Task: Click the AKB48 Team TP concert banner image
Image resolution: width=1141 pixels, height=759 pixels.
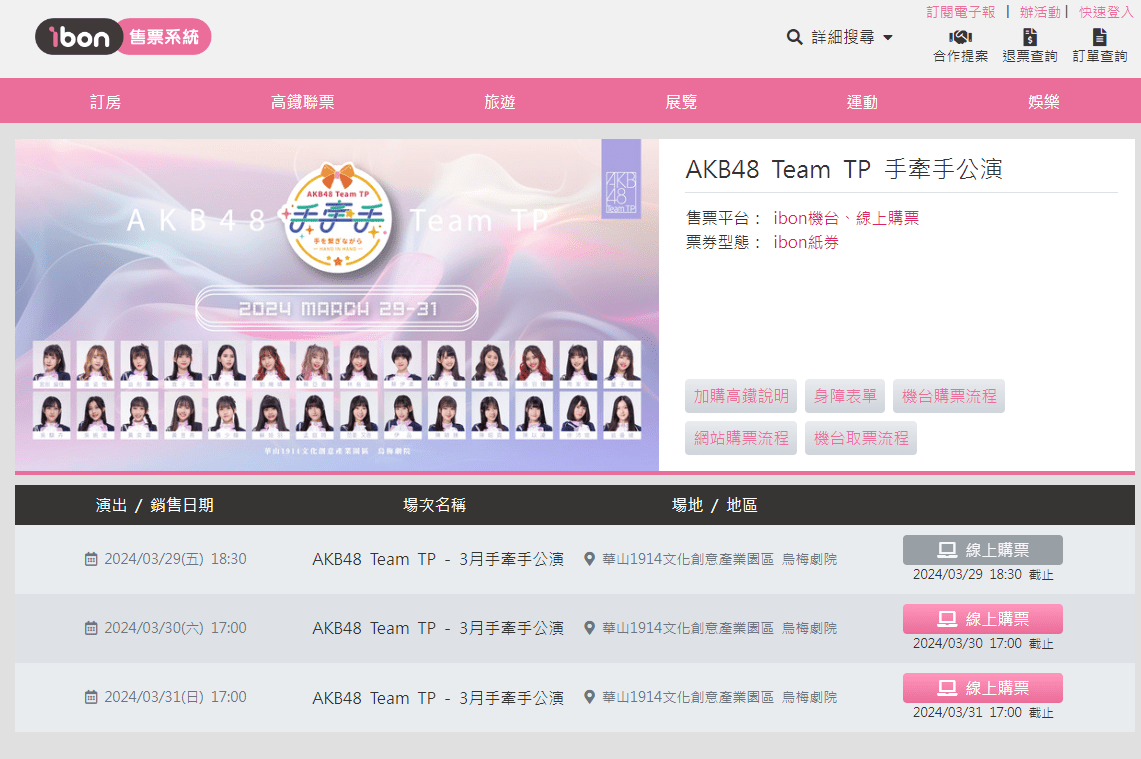Action: coord(336,302)
